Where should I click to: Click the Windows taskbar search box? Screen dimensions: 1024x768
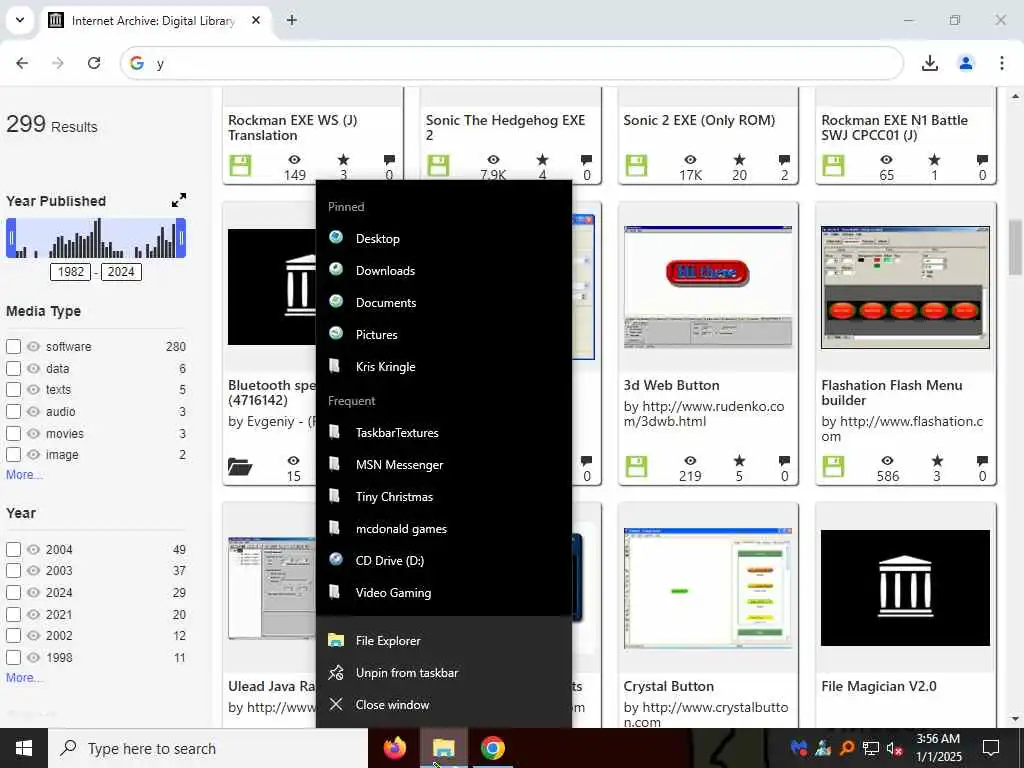point(208,748)
